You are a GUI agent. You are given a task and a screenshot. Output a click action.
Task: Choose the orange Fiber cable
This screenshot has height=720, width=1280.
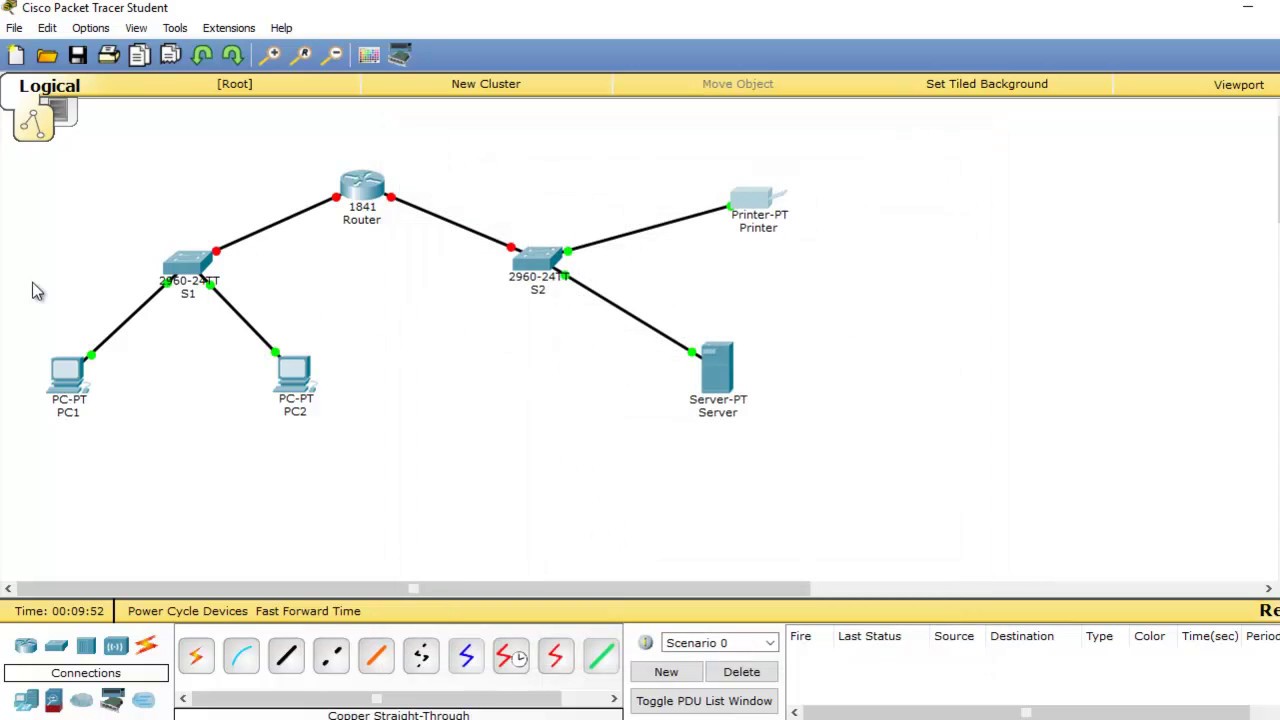[x=376, y=657]
